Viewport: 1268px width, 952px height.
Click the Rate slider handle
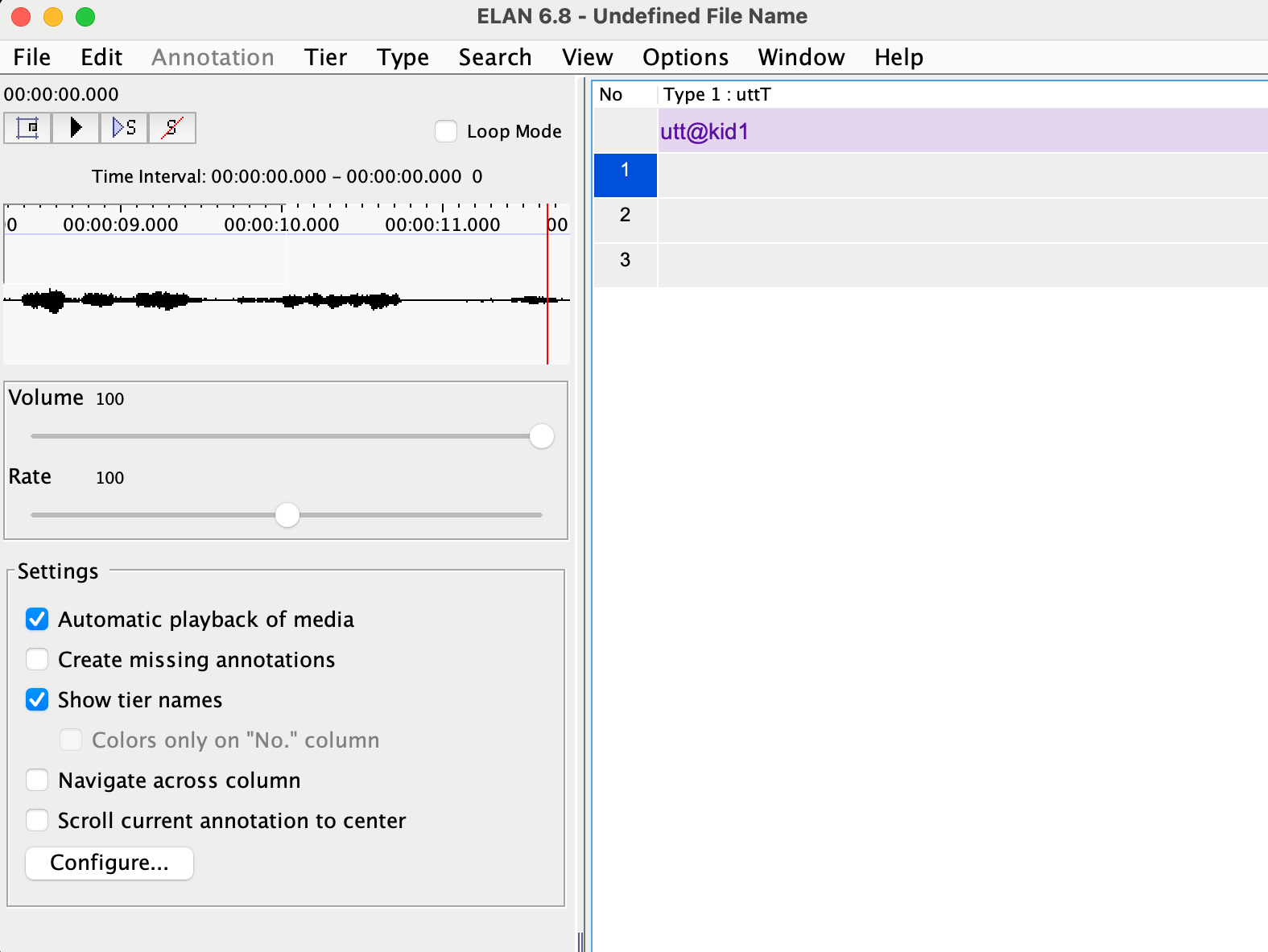click(x=287, y=515)
